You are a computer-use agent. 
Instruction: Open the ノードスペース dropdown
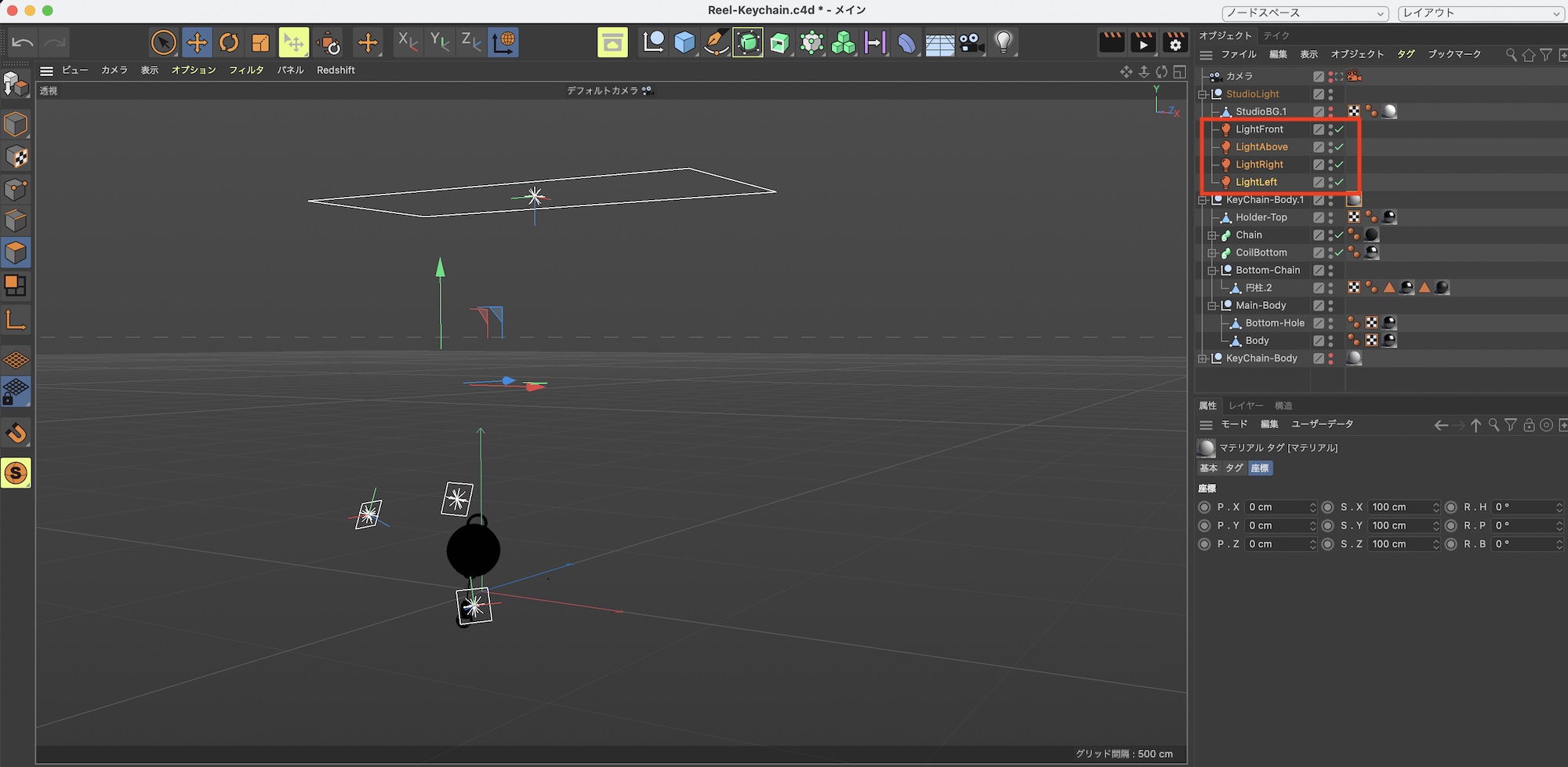pos(1305,13)
